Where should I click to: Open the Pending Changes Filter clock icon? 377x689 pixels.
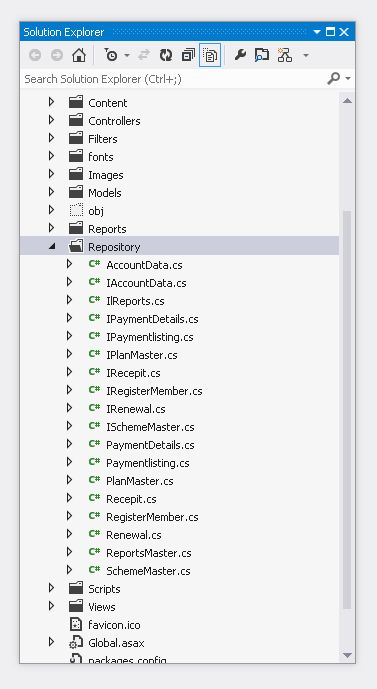click(x=111, y=55)
